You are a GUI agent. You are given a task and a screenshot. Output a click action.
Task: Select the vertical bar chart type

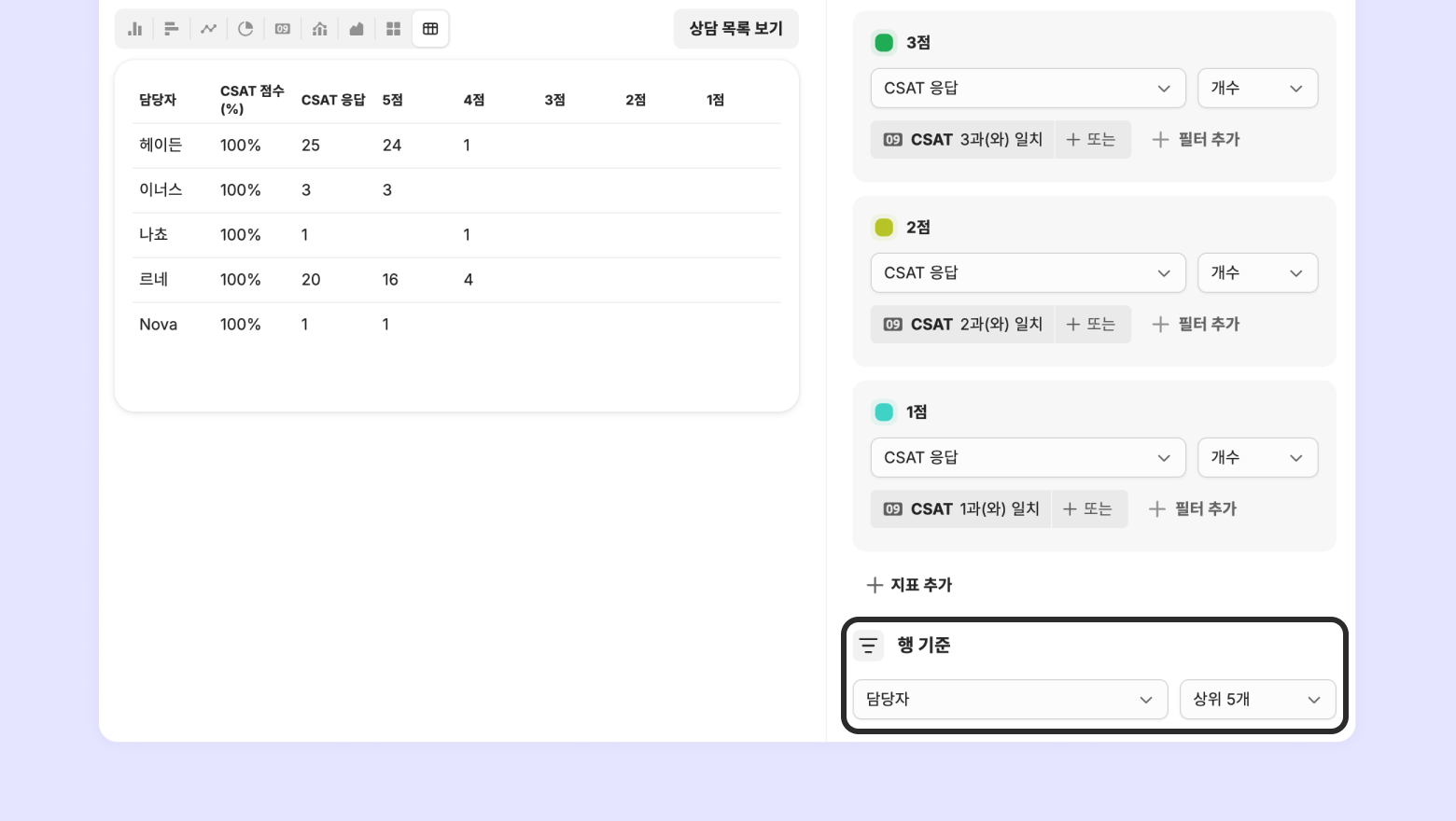(x=135, y=29)
